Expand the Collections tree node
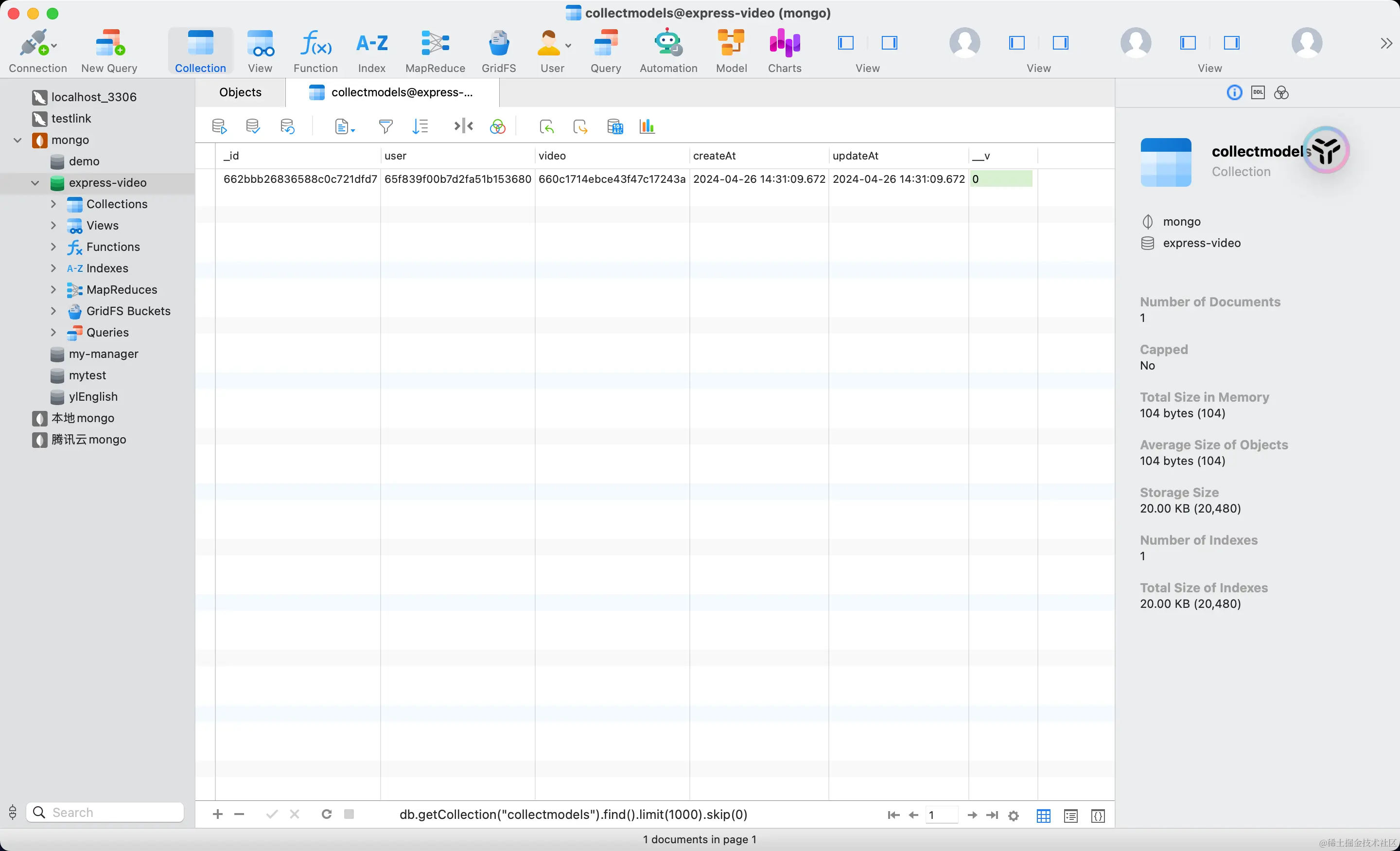The image size is (1400, 851). tap(53, 204)
